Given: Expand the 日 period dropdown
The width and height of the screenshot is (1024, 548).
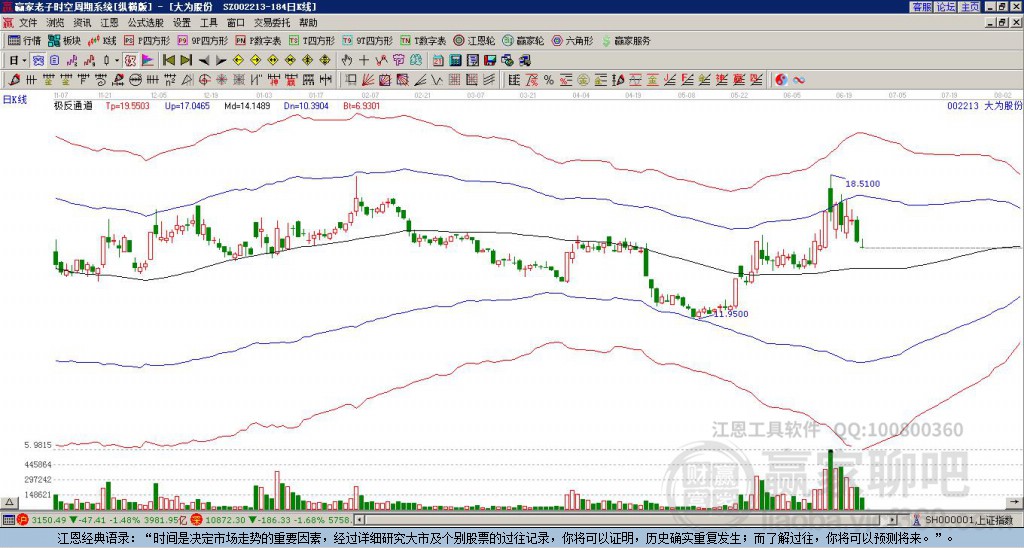Looking at the screenshot, I should coord(24,61).
